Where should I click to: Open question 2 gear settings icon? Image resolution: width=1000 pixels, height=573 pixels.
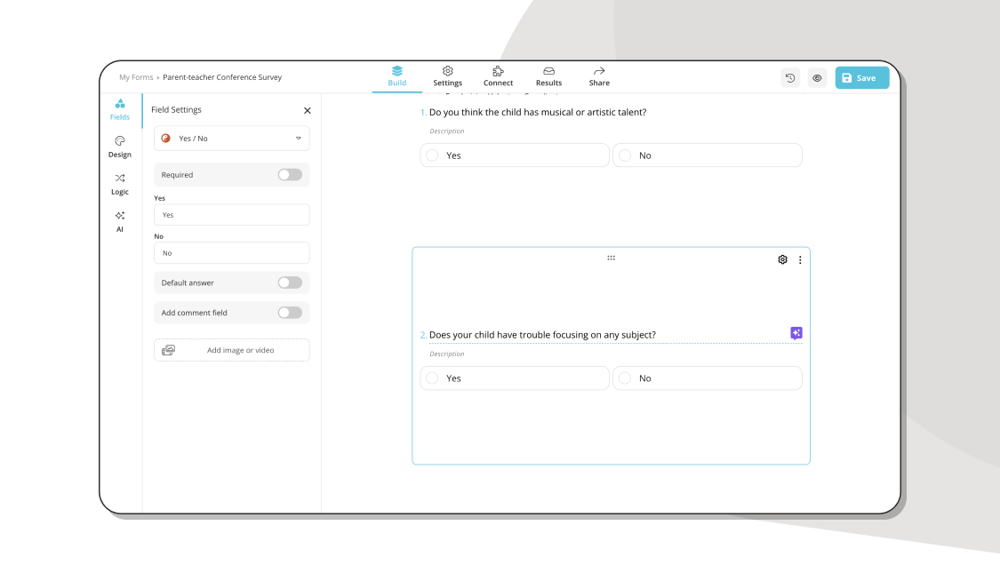pyautogui.click(x=783, y=260)
